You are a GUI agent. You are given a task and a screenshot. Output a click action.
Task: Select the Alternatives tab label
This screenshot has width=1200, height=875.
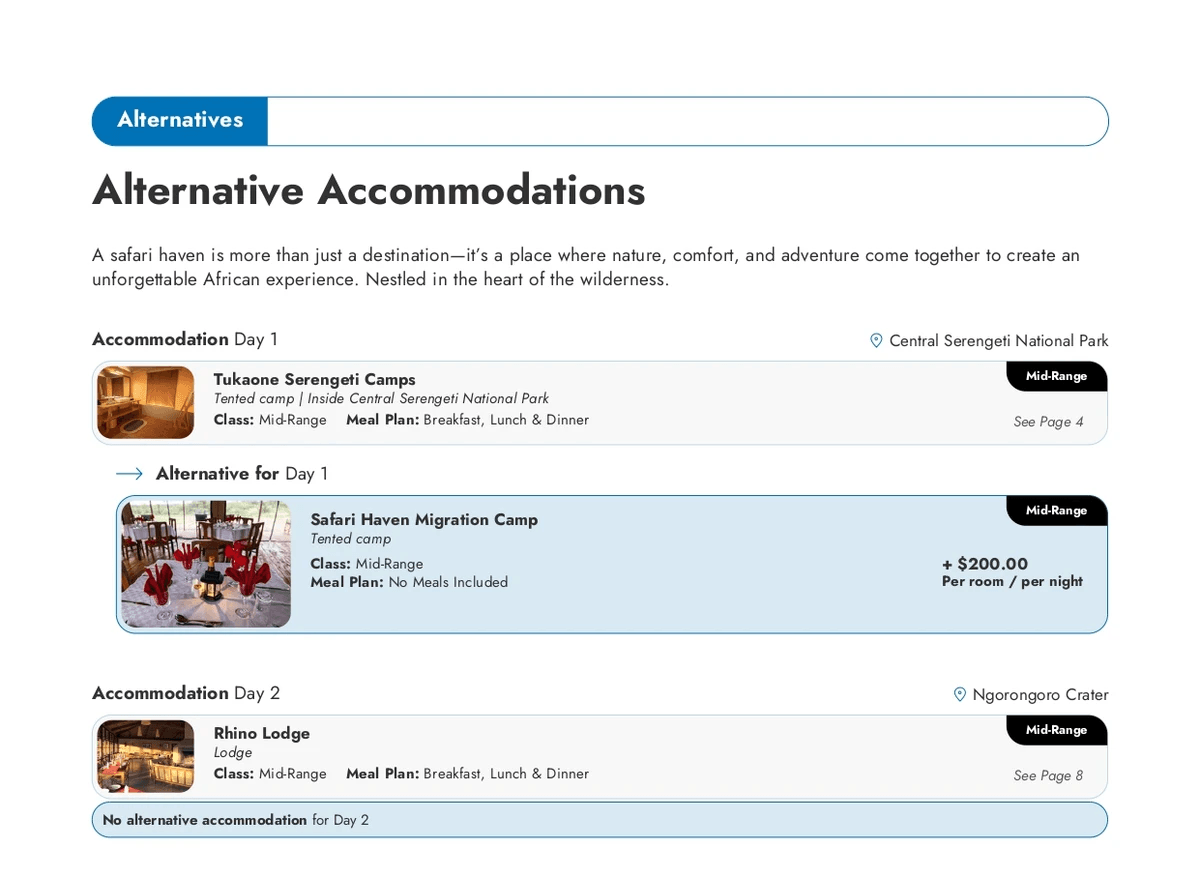pos(180,120)
